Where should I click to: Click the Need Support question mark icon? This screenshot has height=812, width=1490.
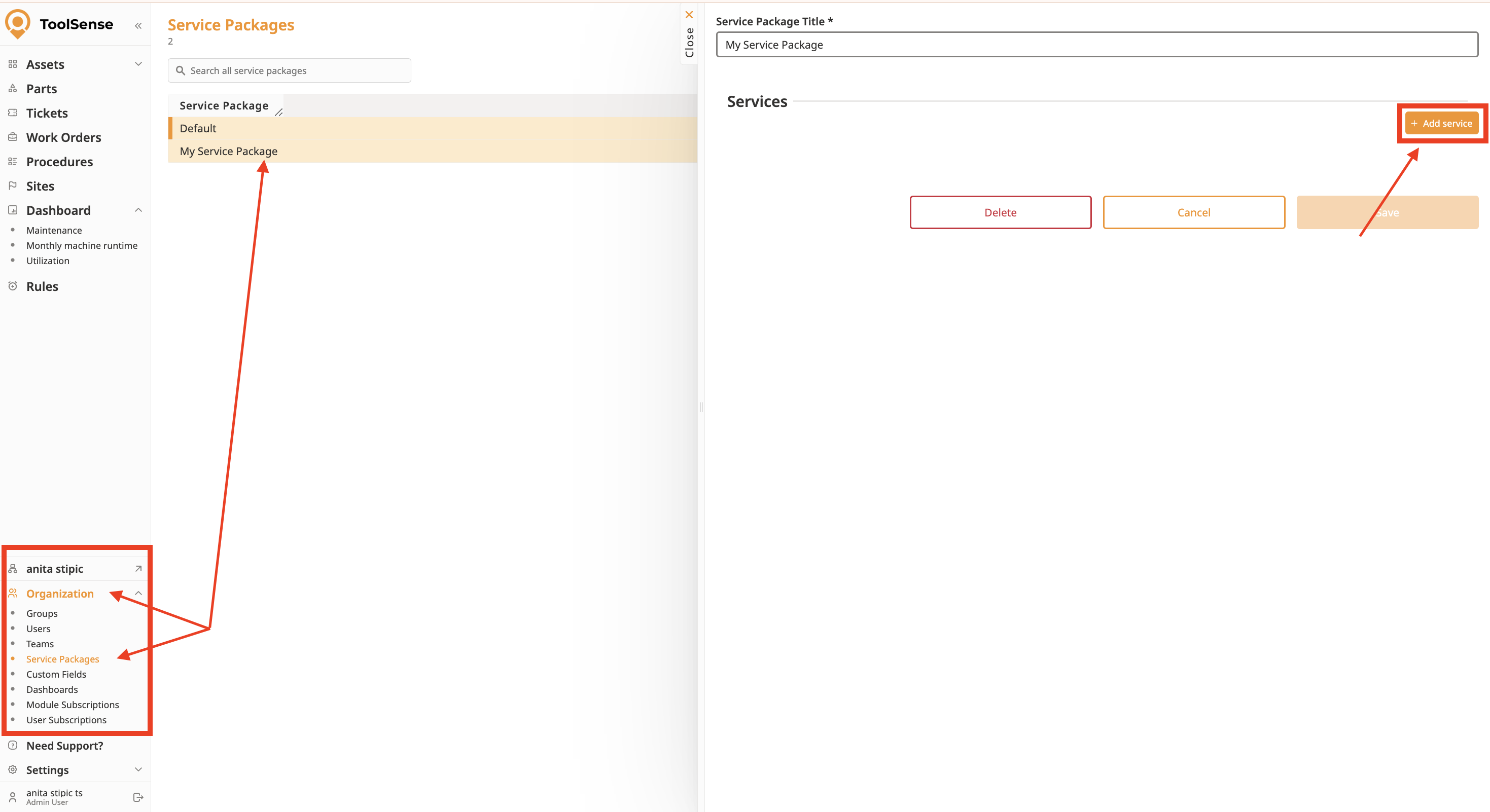[13, 746]
